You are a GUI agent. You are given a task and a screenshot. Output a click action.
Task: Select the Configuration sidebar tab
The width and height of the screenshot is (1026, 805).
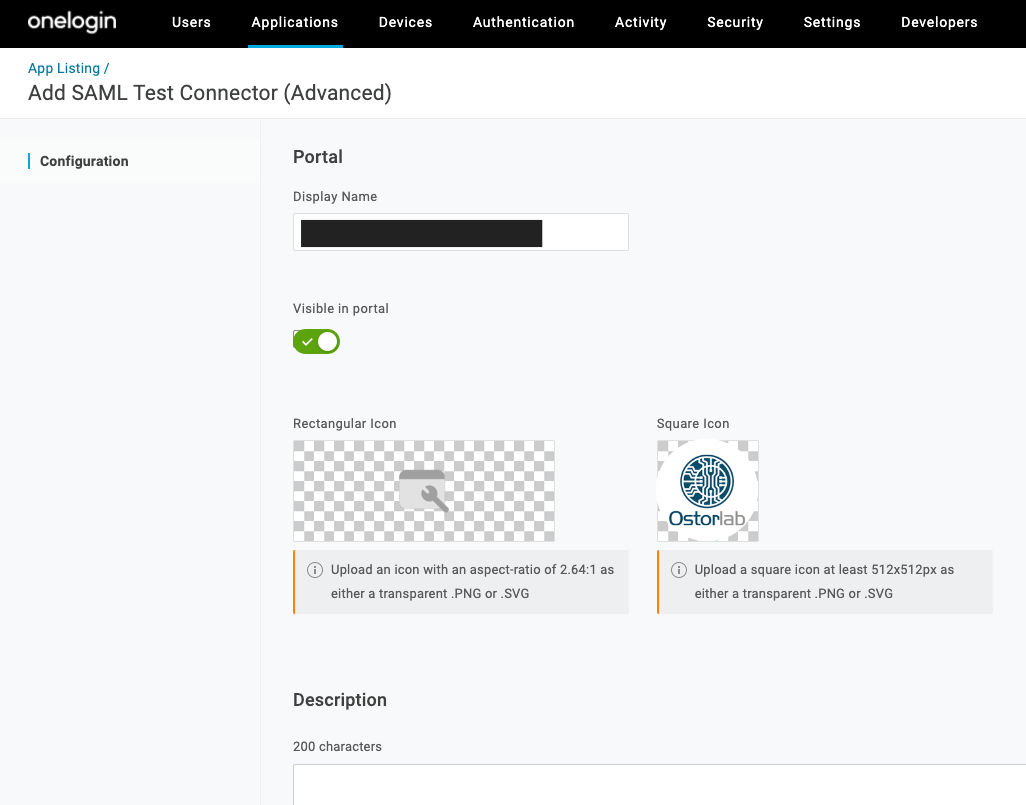coord(84,161)
